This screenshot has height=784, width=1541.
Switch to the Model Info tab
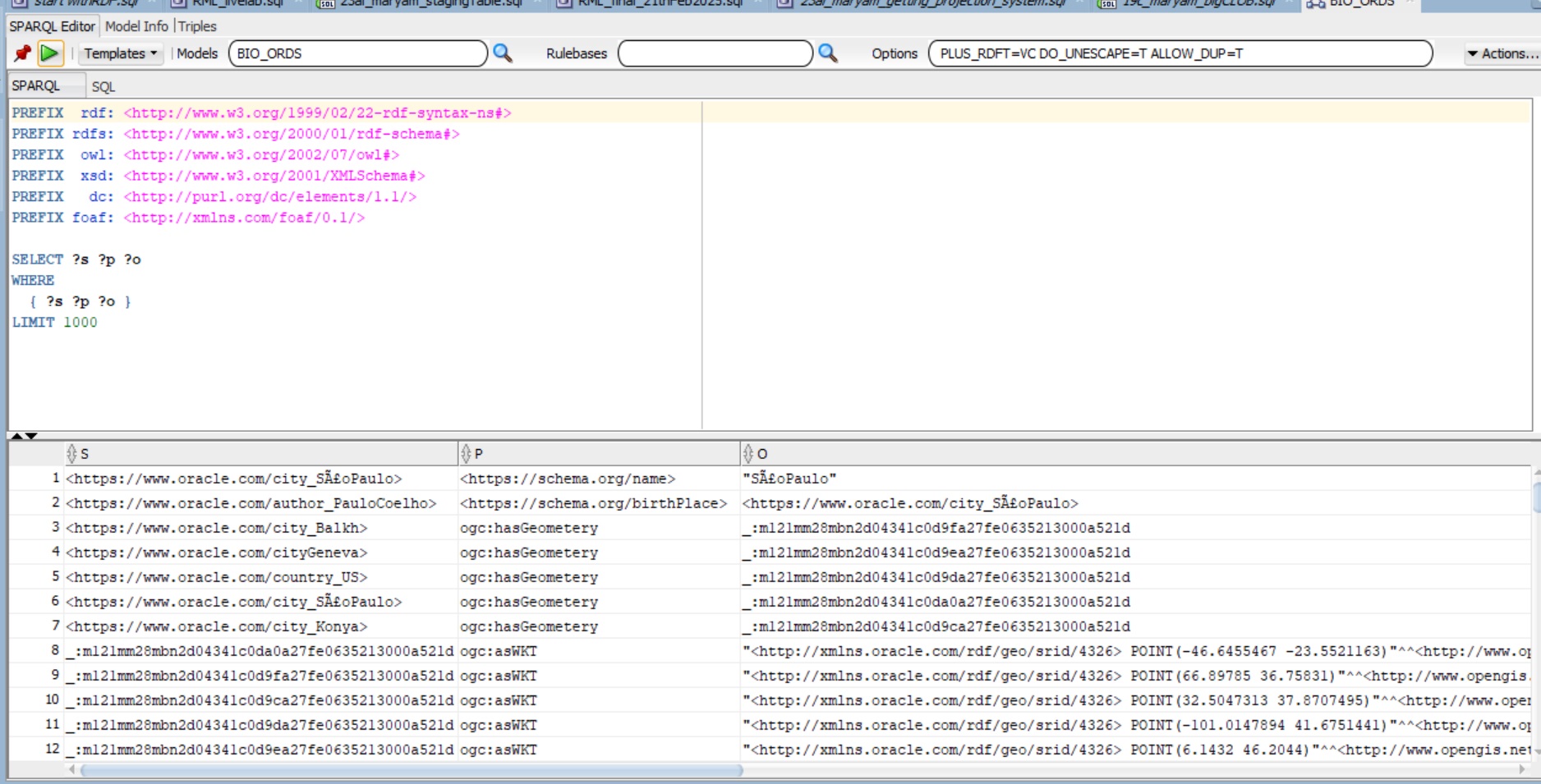pos(136,26)
